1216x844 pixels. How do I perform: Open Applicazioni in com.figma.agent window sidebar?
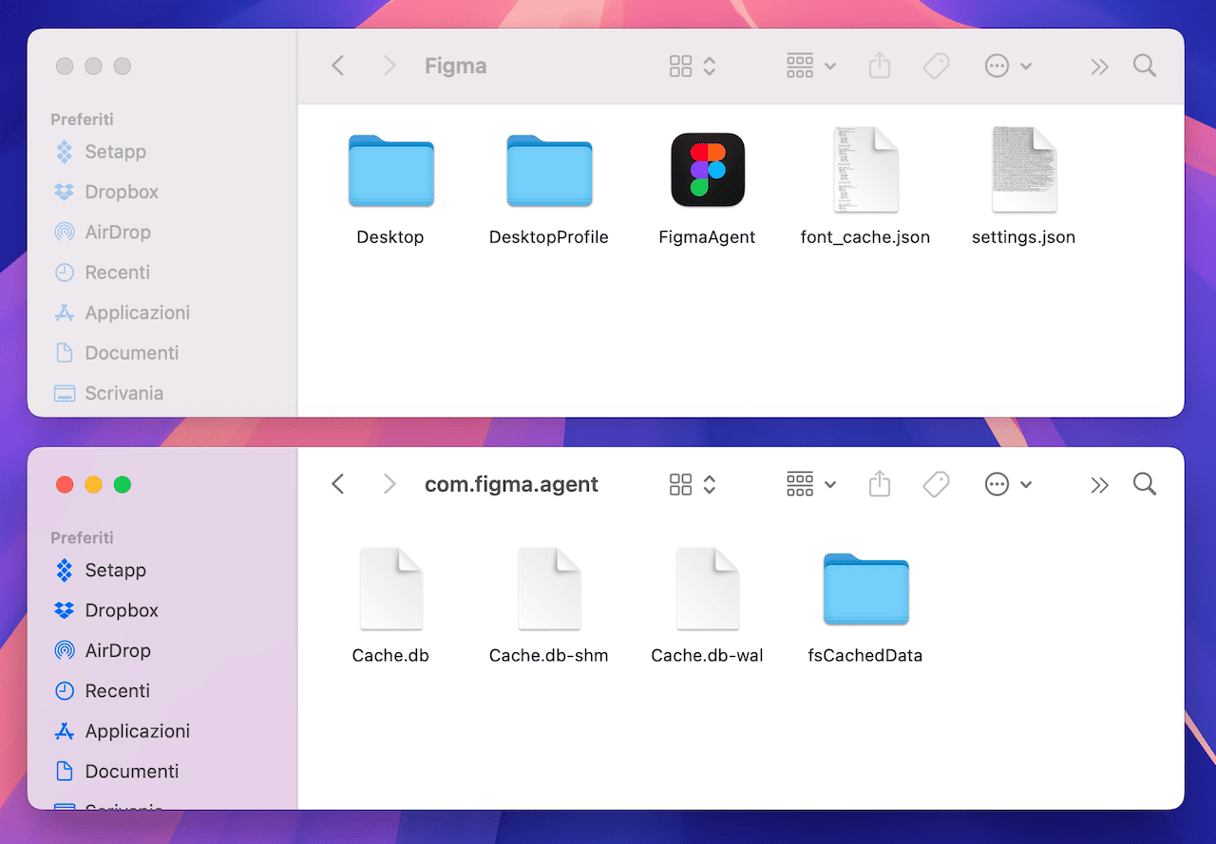click(137, 731)
